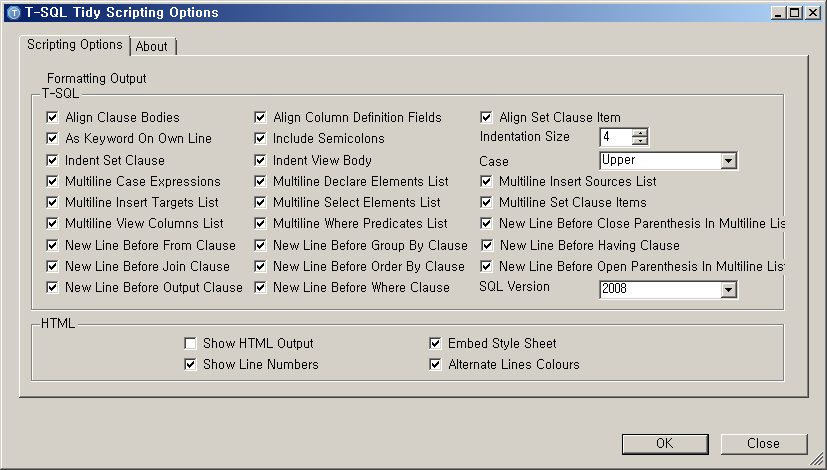The height and width of the screenshot is (470, 827).
Task: Uncheck Multiline Select Elements List
Action: tap(260, 203)
